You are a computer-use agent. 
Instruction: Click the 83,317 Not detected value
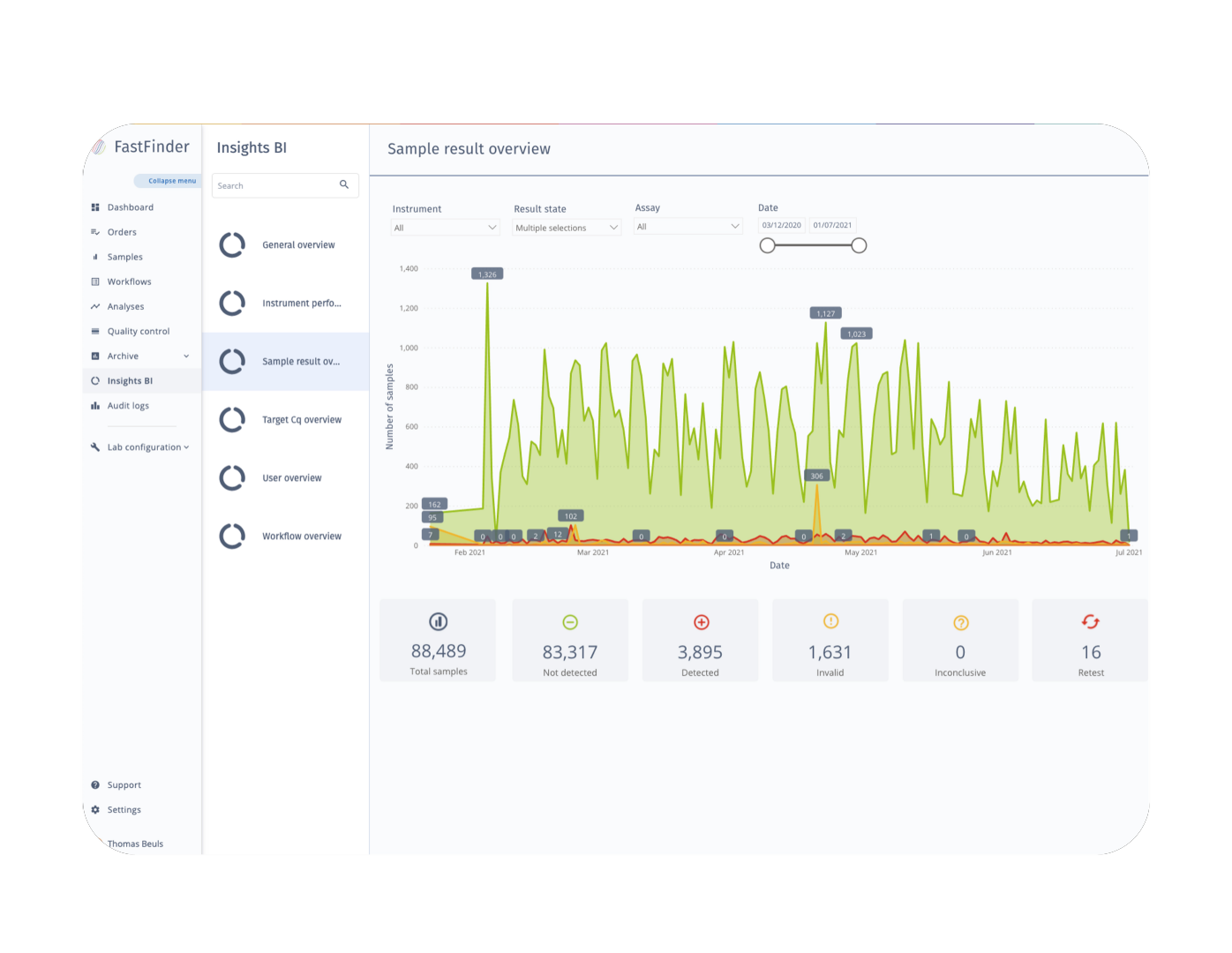pos(570,652)
